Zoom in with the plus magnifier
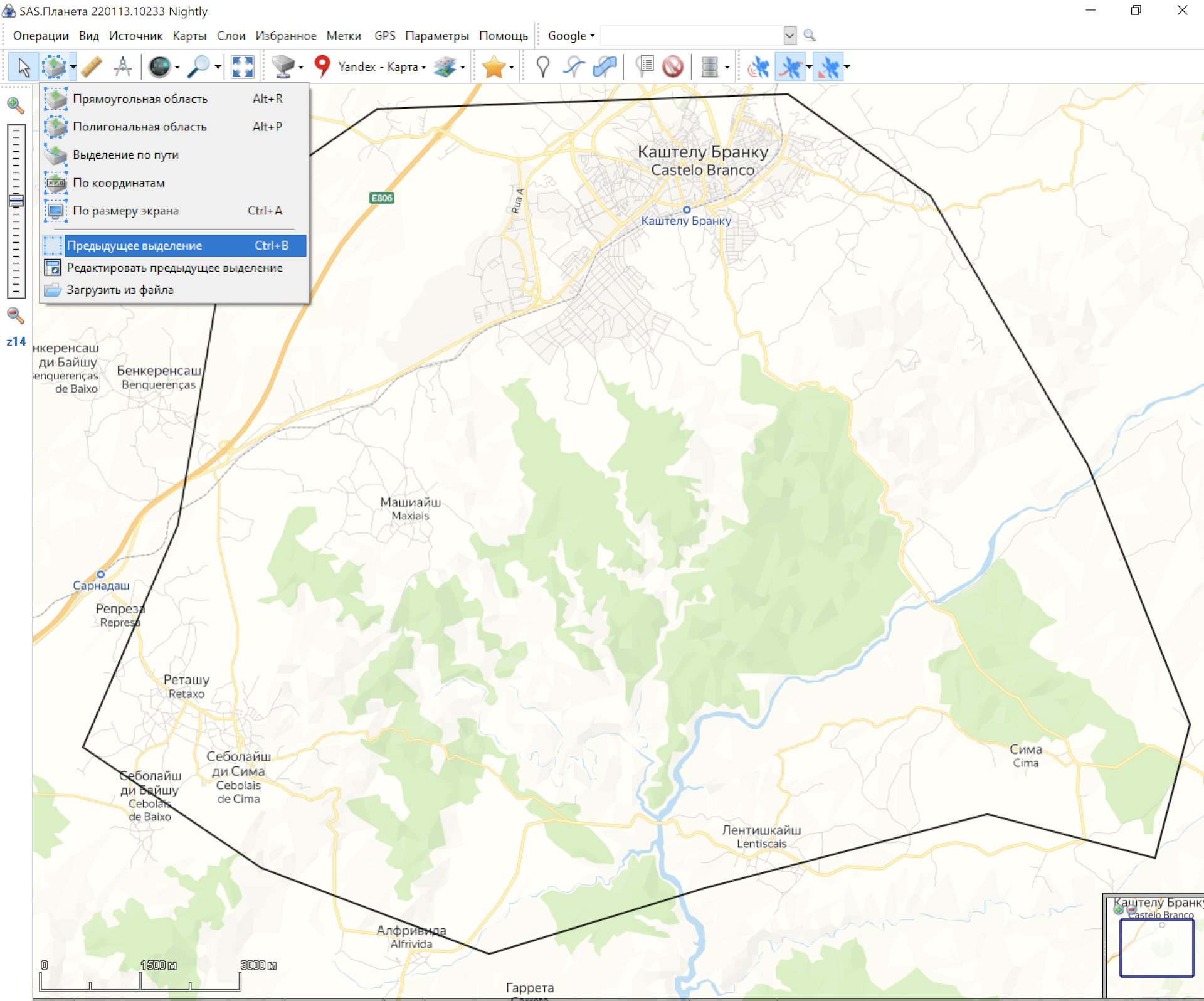Screen dimensions: 1204x1001 (x=16, y=105)
